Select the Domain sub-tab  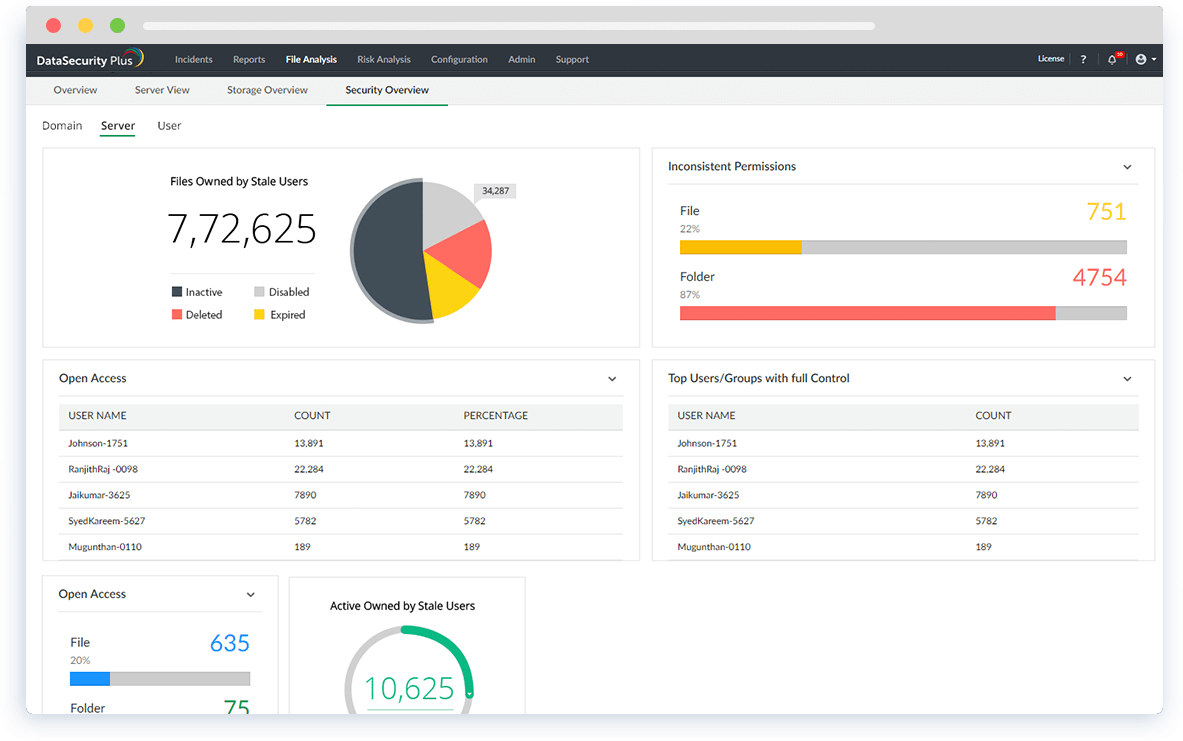[x=62, y=126]
